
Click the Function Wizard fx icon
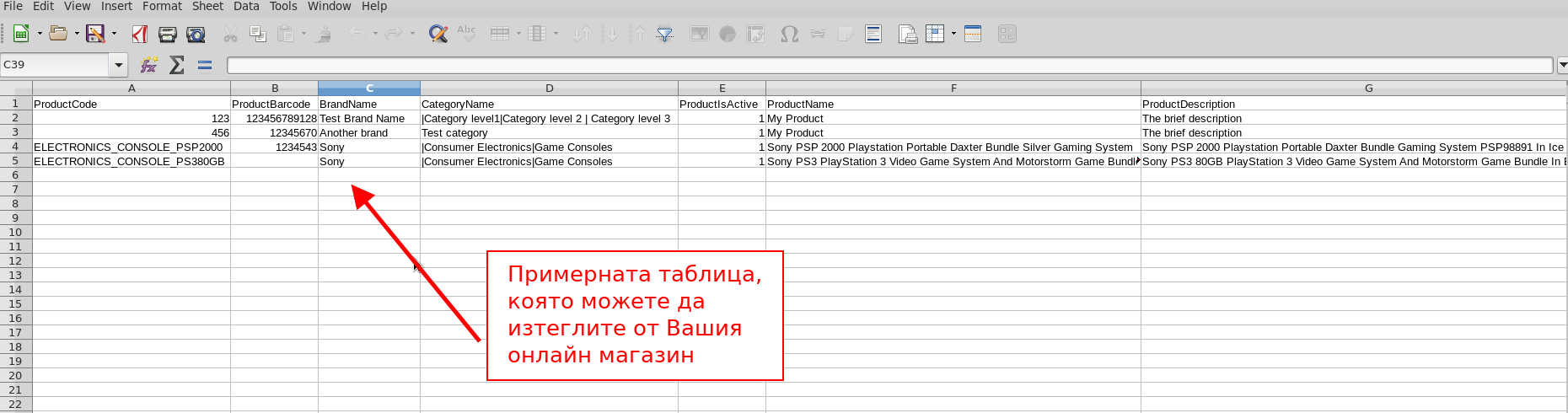tap(149, 65)
